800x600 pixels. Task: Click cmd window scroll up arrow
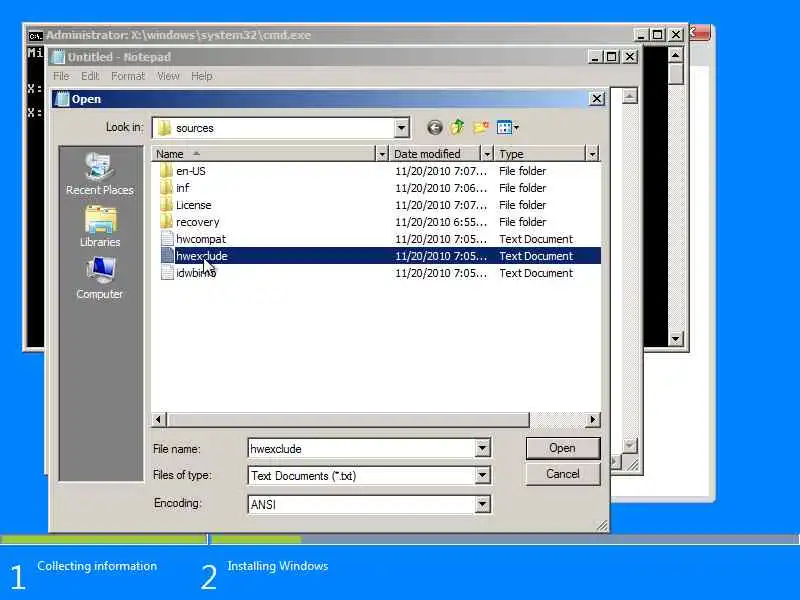point(676,55)
